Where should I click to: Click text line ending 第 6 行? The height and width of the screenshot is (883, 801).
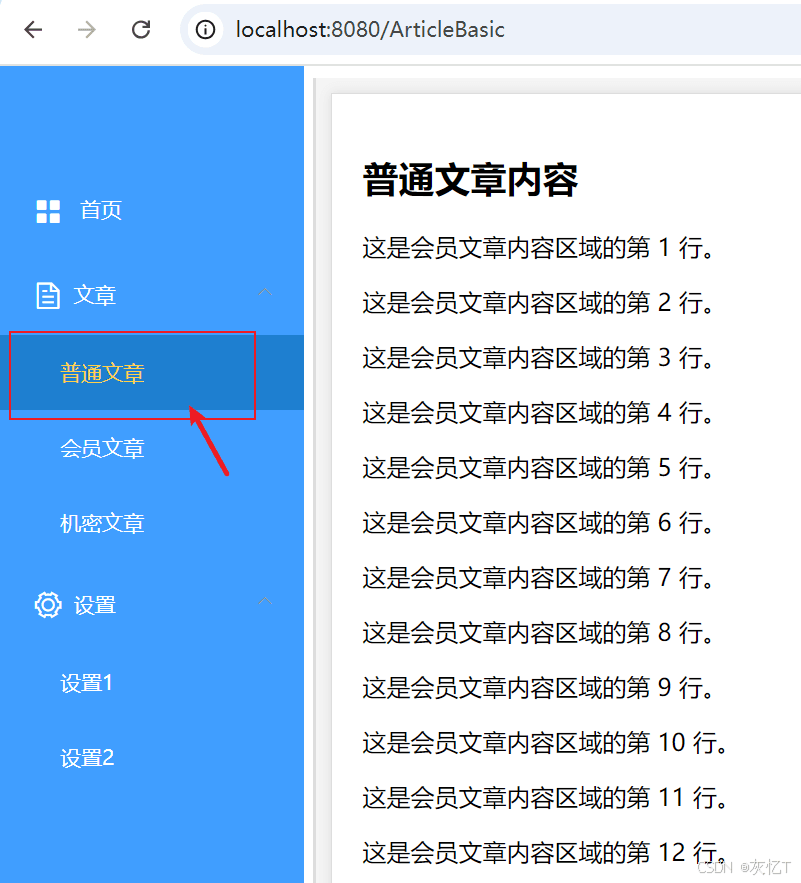538,523
